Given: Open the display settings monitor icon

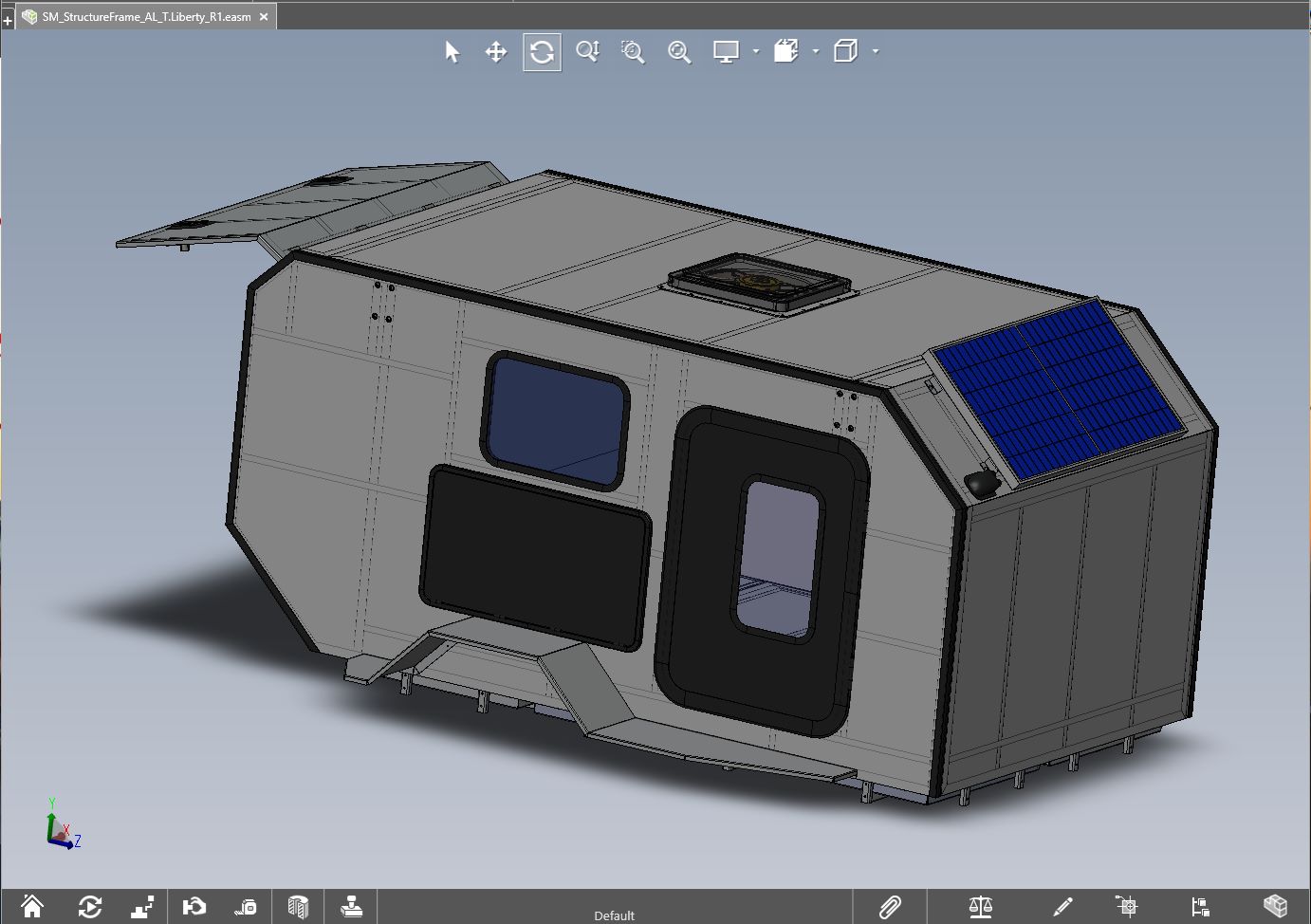Looking at the screenshot, I should pyautogui.click(x=726, y=52).
